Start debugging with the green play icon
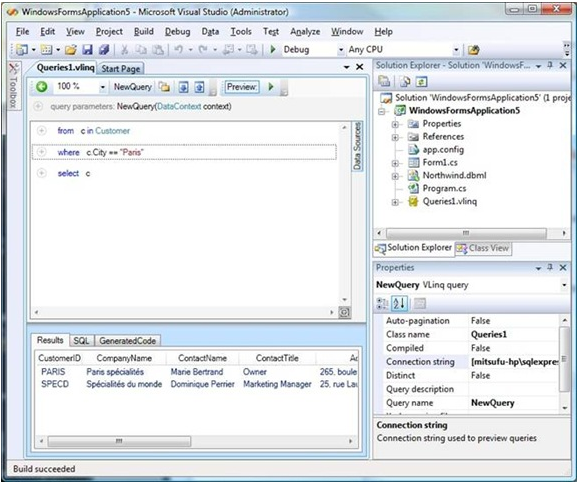 [x=273, y=49]
